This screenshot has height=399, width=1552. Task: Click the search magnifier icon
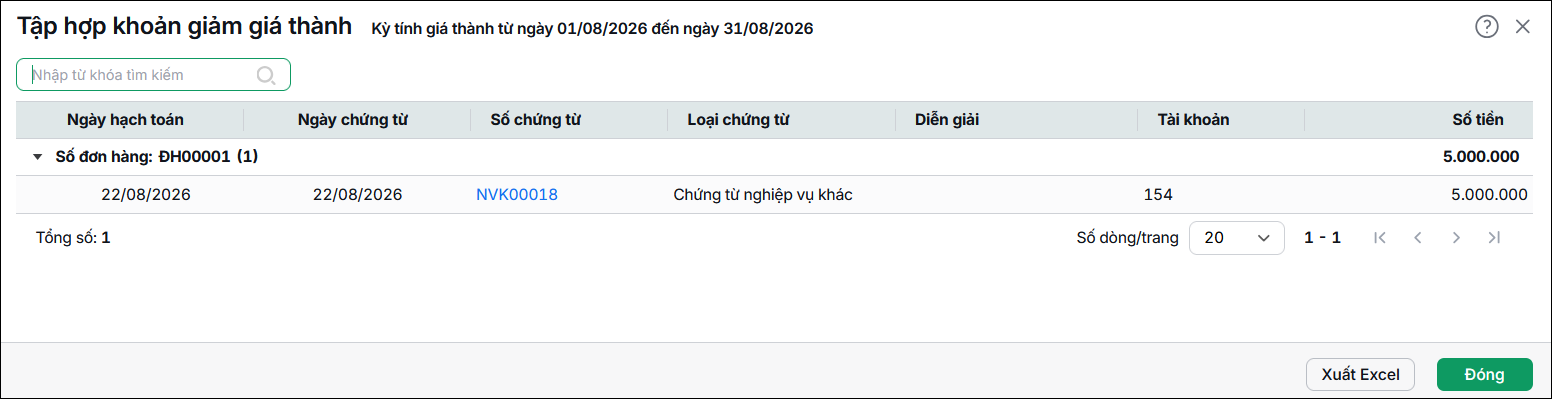266,75
